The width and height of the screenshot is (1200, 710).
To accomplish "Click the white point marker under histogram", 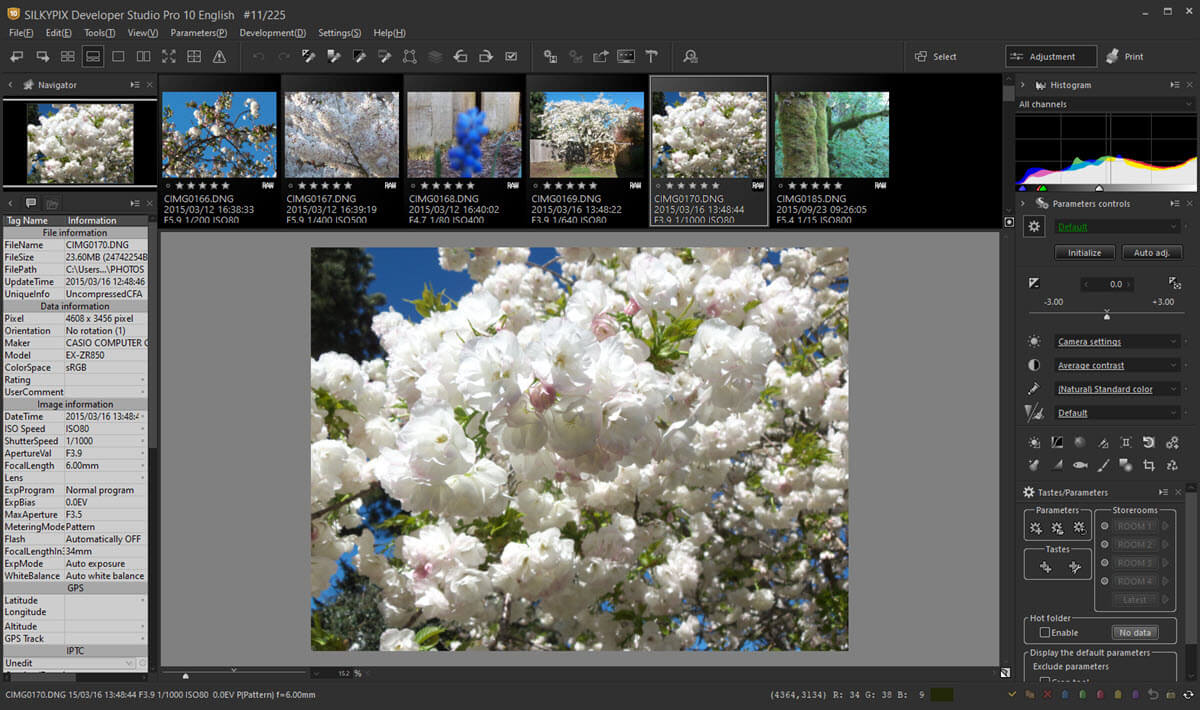I will coord(1099,188).
